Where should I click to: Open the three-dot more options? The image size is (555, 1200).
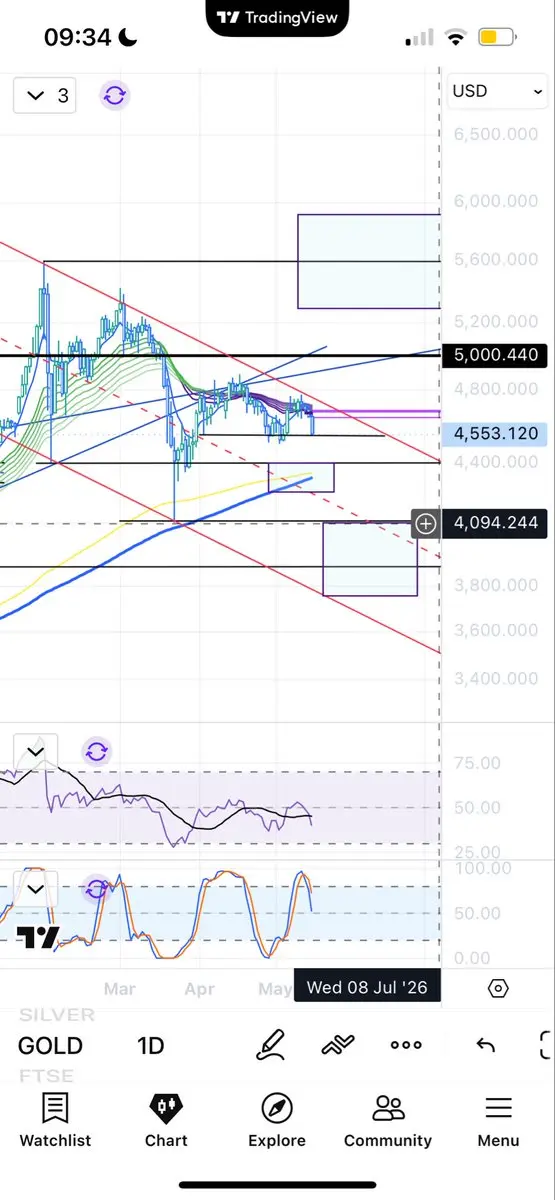pos(406,1045)
